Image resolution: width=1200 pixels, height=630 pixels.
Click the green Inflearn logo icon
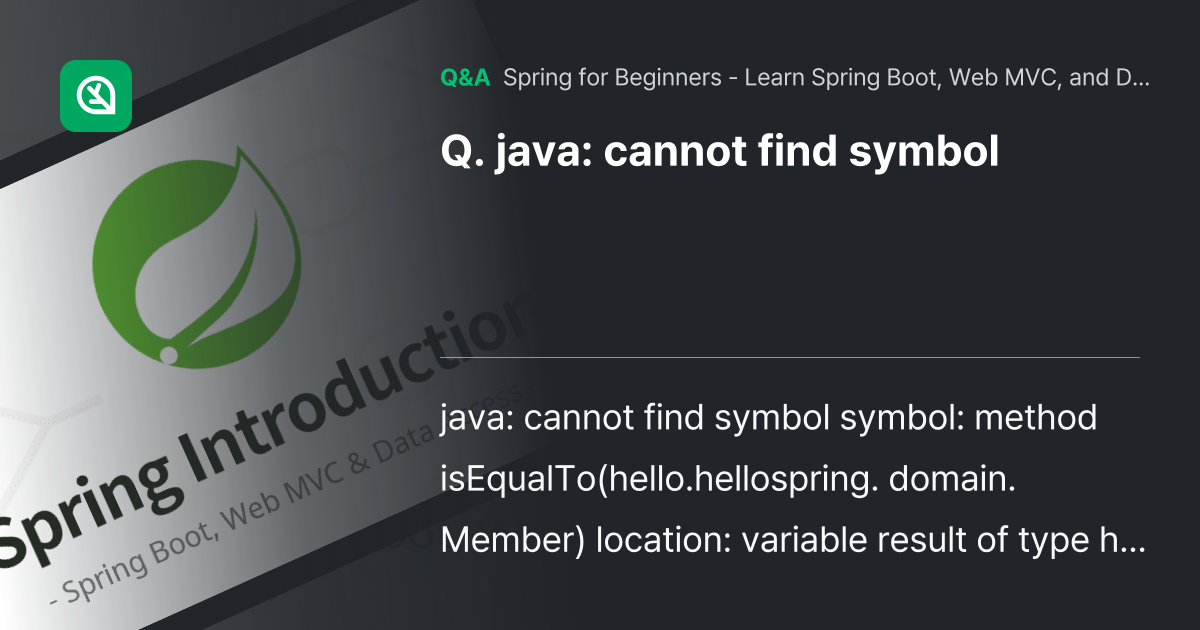pyautogui.click(x=96, y=96)
